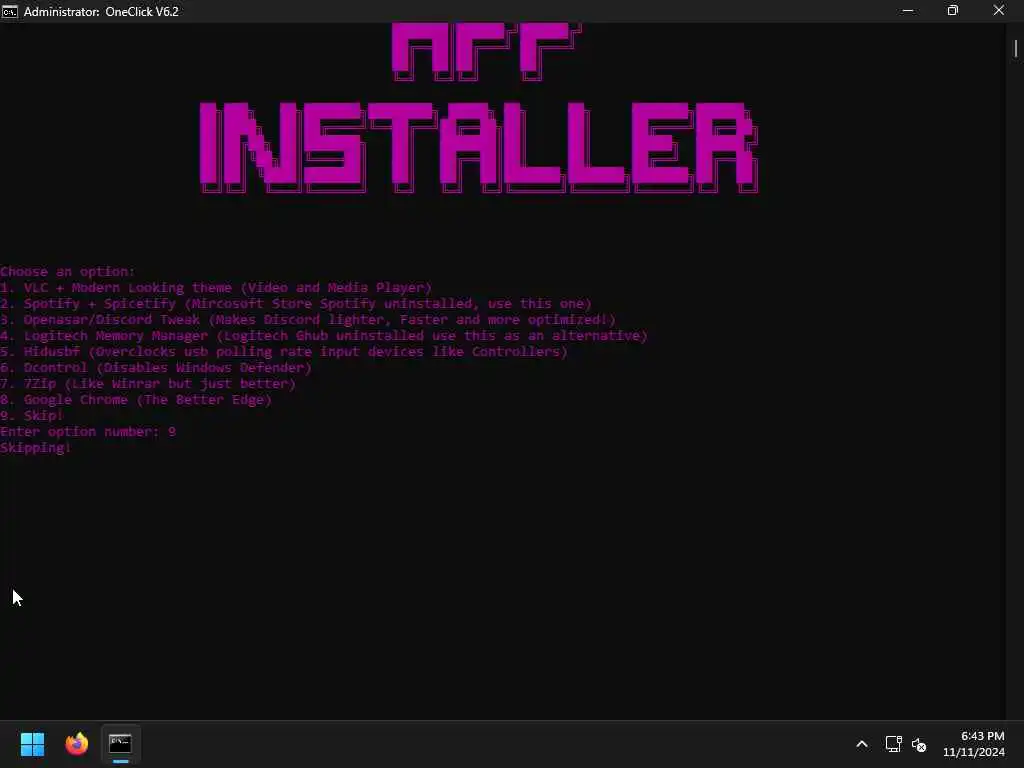Click the 'Skipping!' output line
The width and height of the screenshot is (1024, 768).
click(35, 447)
